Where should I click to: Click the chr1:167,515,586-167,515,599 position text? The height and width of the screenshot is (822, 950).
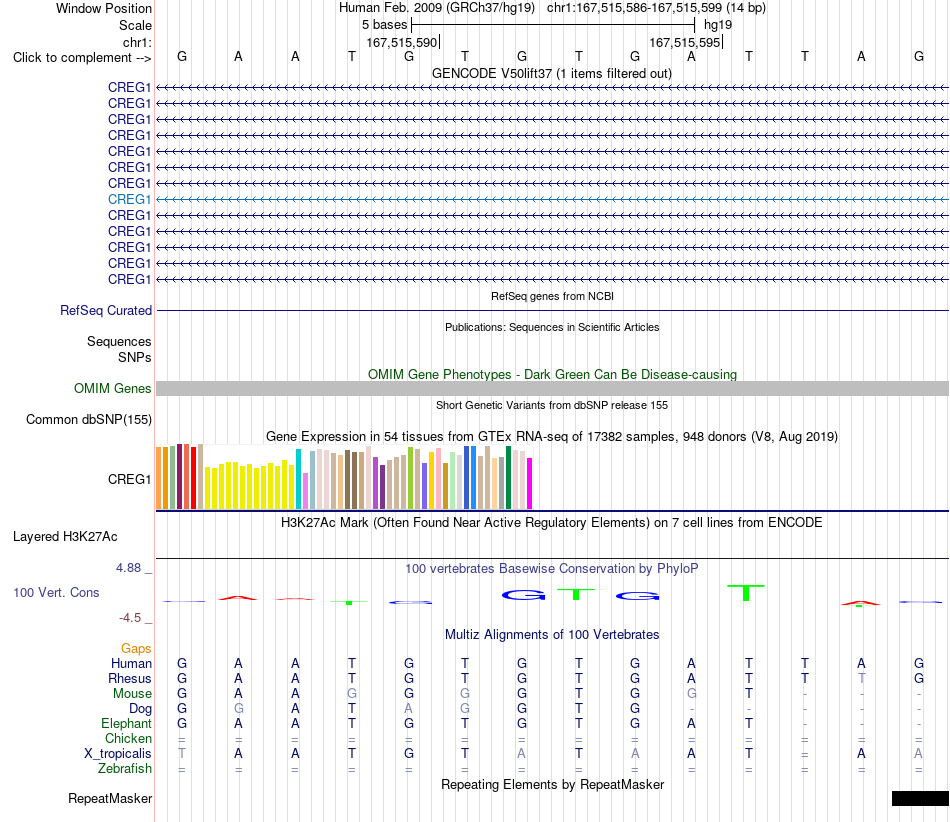656,8
